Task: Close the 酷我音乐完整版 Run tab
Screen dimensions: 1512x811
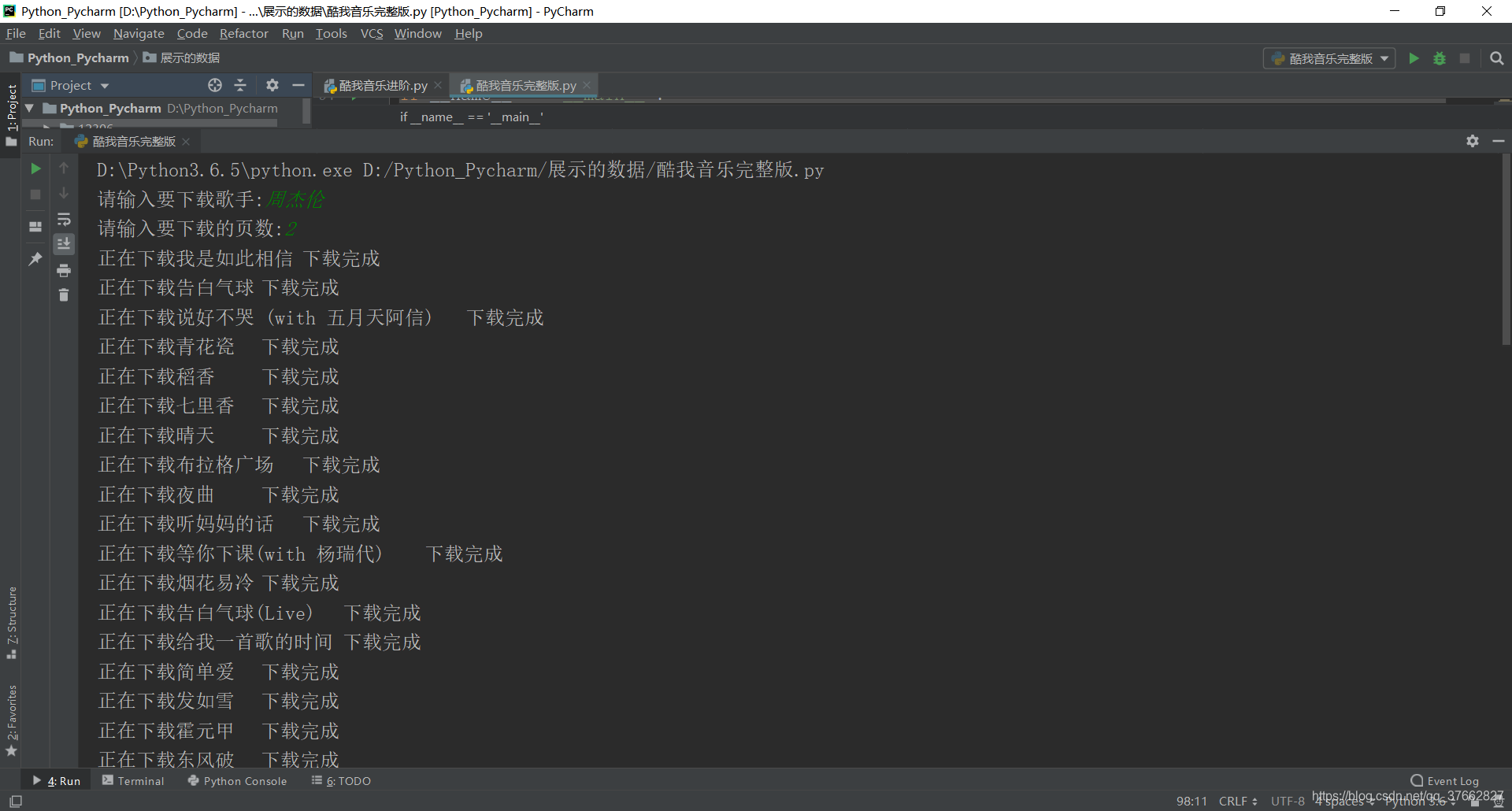Action: [186, 142]
